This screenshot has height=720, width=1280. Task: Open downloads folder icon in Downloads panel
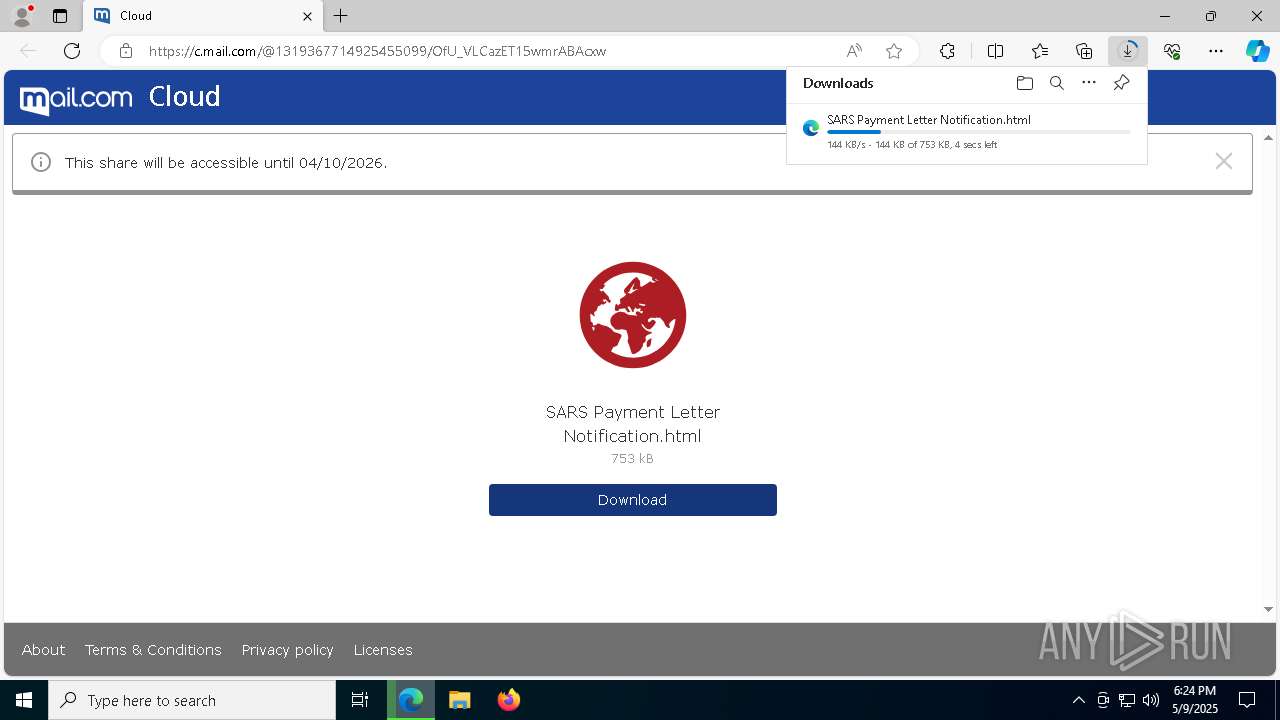[x=1024, y=83]
